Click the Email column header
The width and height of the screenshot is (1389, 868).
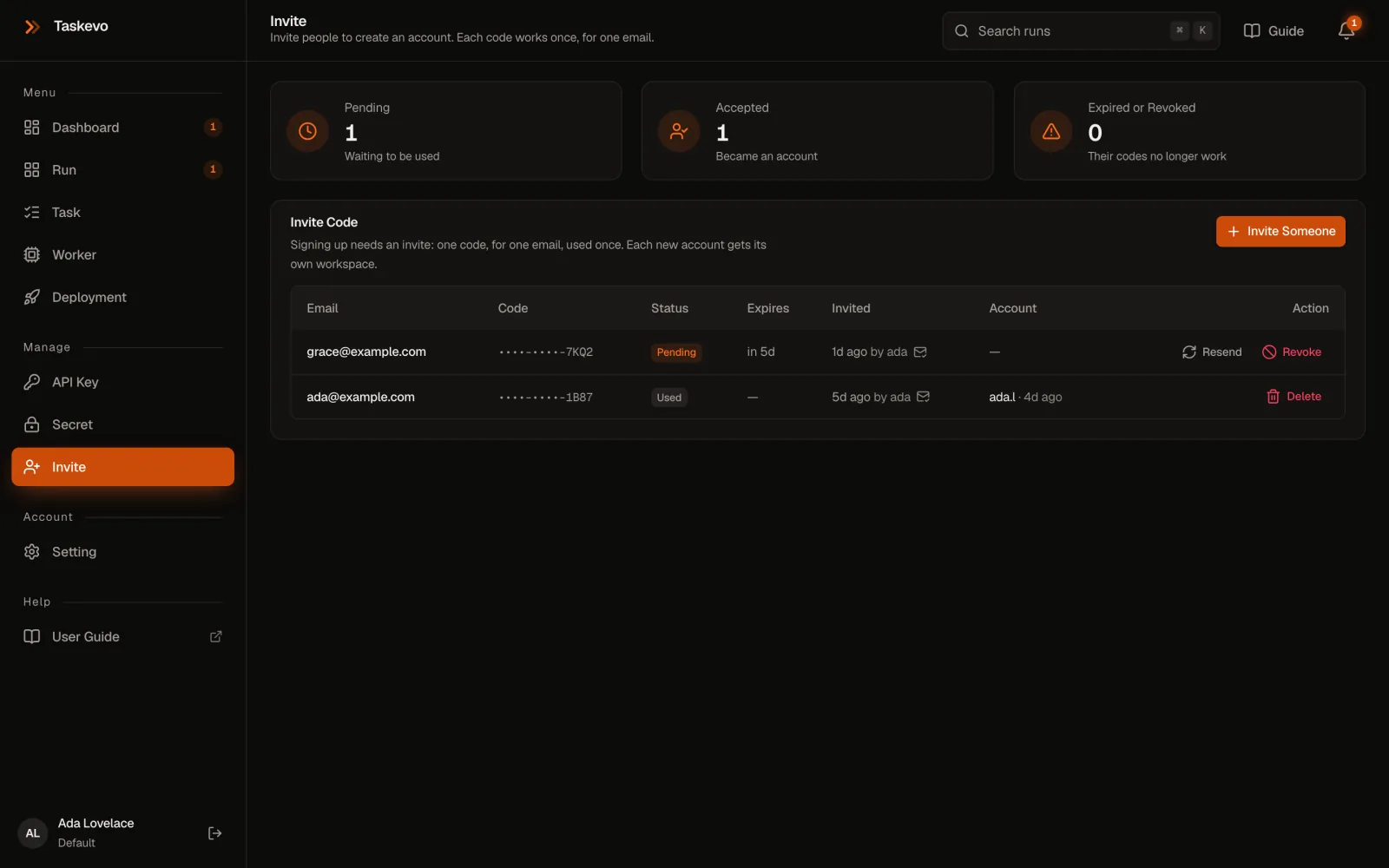(x=322, y=308)
